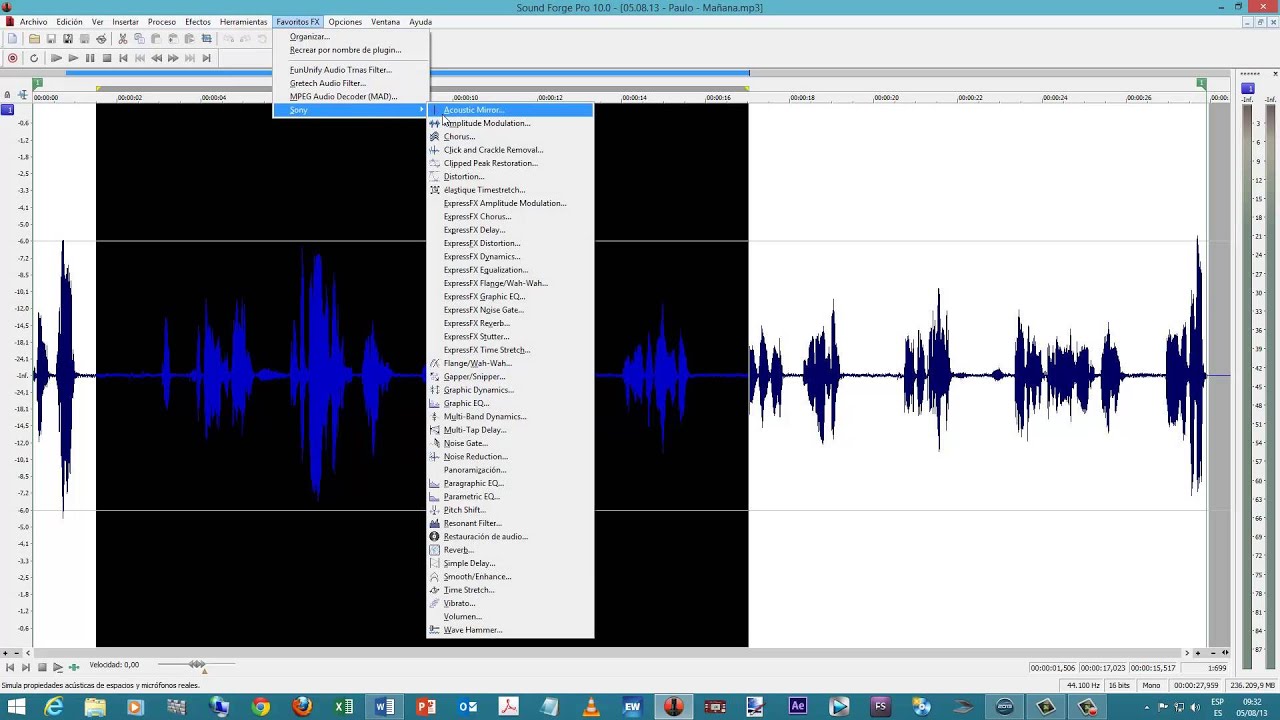The height and width of the screenshot is (720, 1280).
Task: Click the Windows Start button
Action: pos(15,707)
